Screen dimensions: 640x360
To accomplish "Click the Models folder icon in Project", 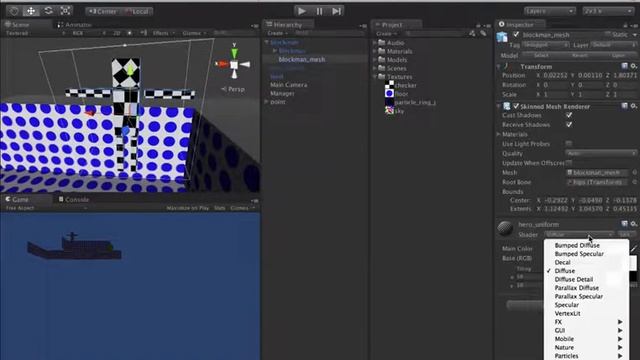I will (382, 60).
